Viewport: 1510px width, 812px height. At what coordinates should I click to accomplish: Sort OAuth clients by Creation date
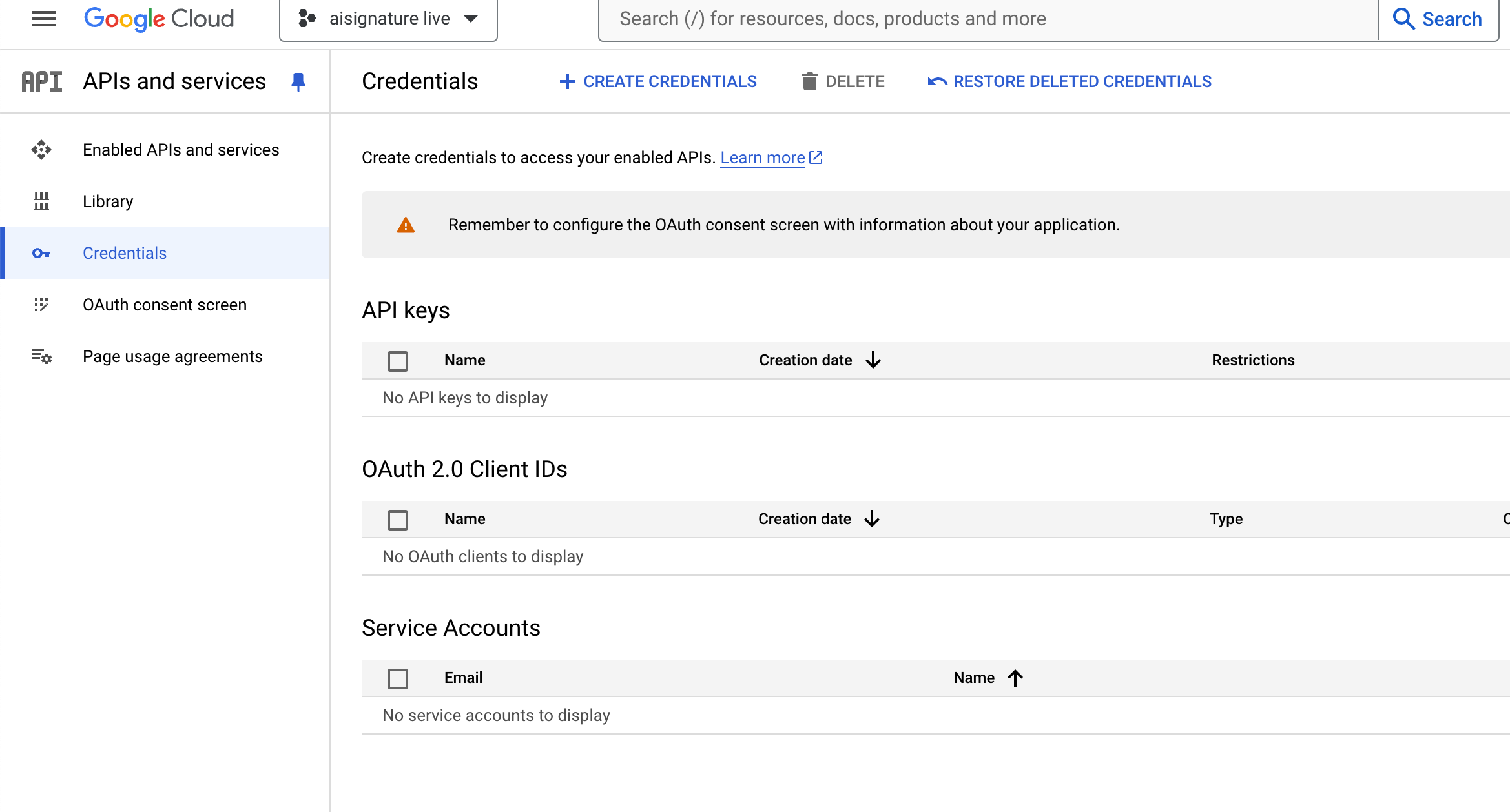pos(819,519)
